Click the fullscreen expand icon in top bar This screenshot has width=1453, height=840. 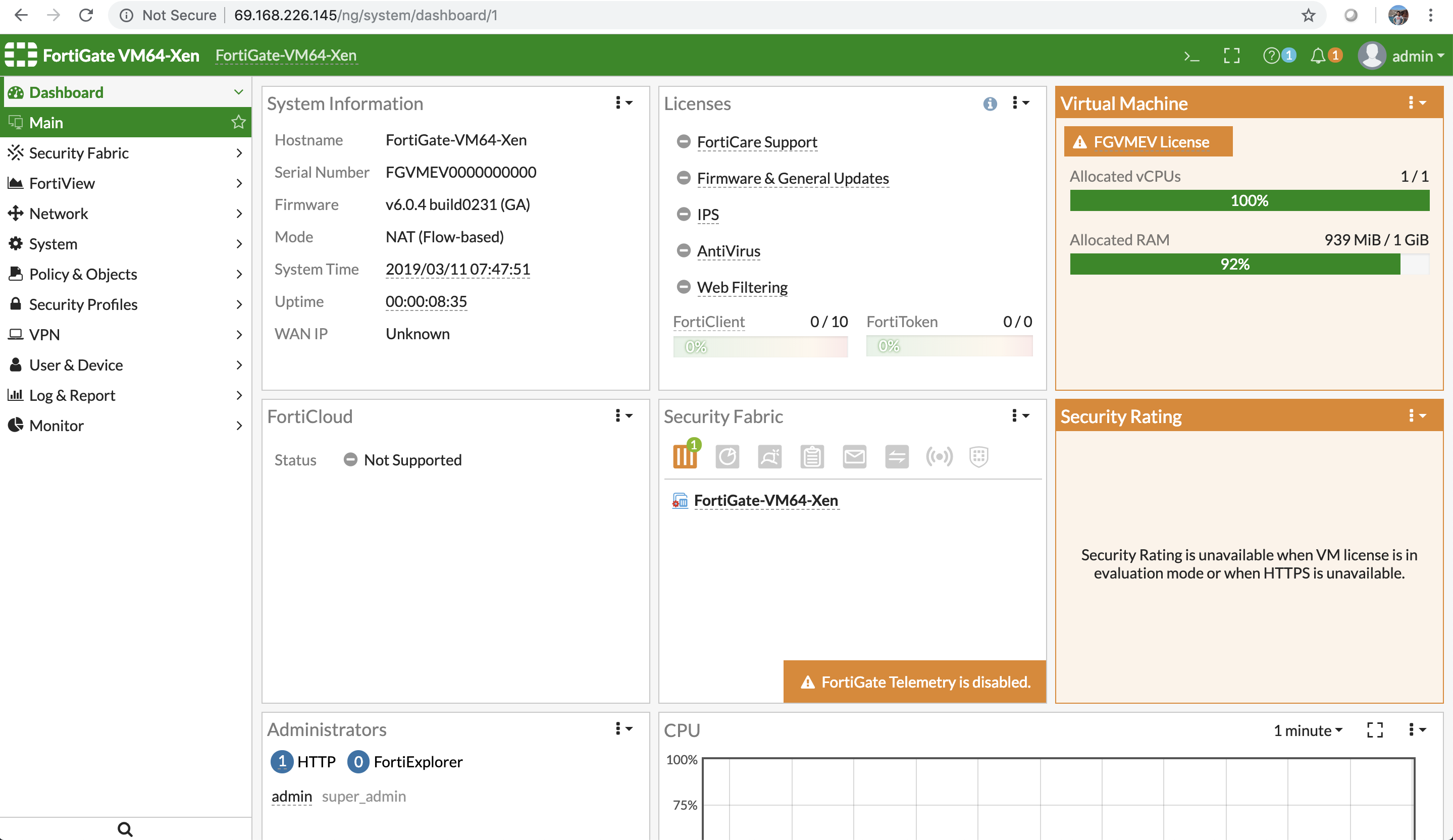1232,55
